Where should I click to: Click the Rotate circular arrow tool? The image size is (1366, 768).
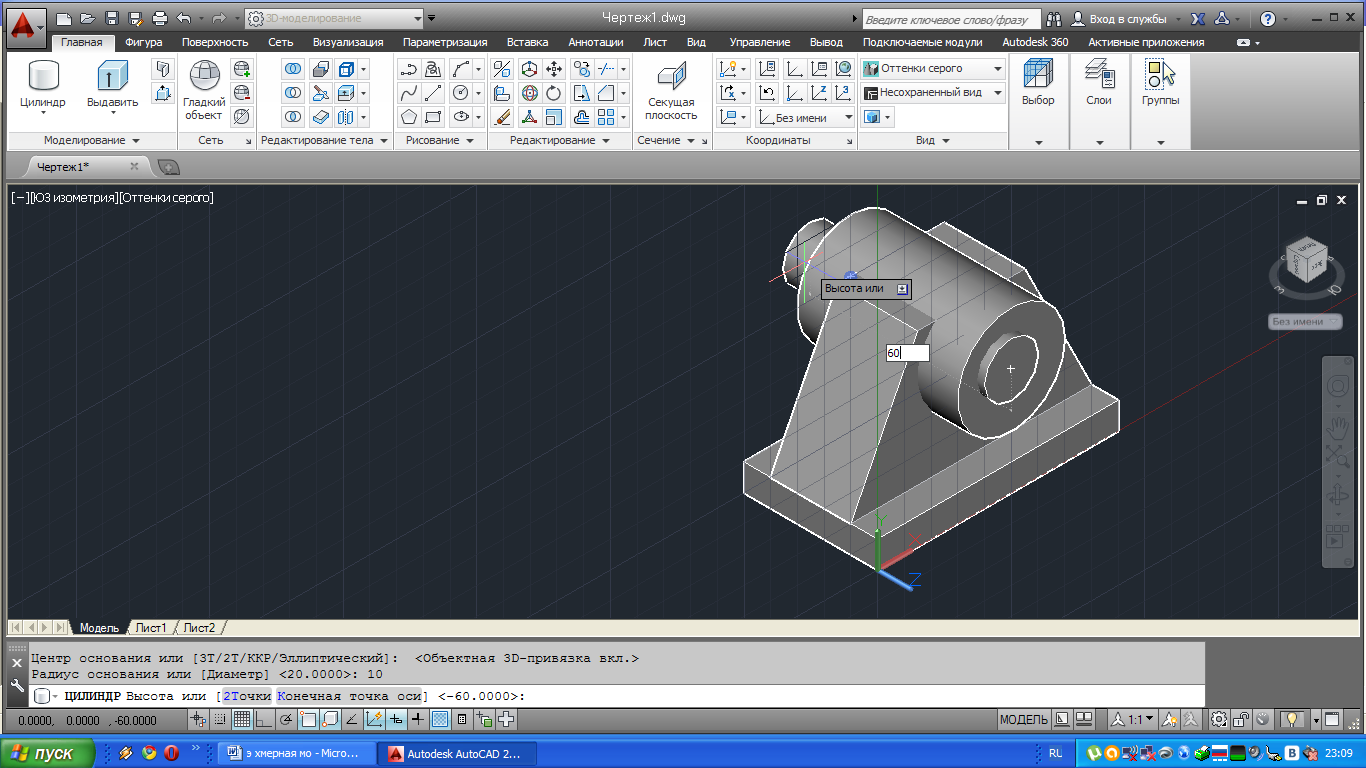[x=554, y=93]
